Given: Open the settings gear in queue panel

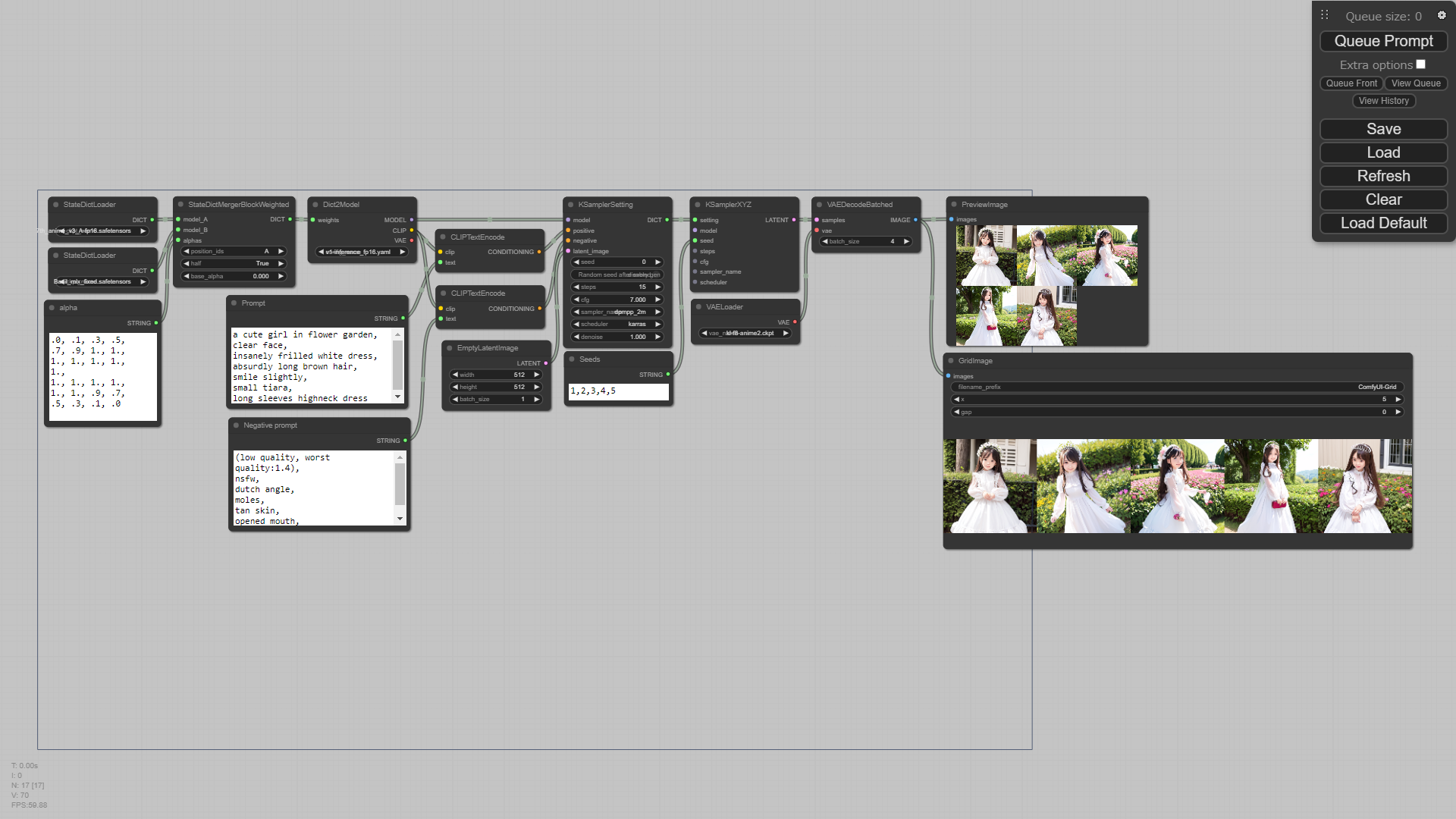Looking at the screenshot, I should click(1442, 15).
